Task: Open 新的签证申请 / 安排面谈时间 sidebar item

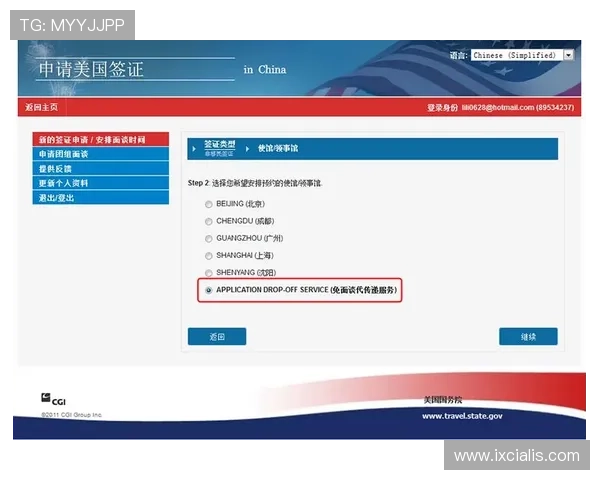Action: point(101,139)
